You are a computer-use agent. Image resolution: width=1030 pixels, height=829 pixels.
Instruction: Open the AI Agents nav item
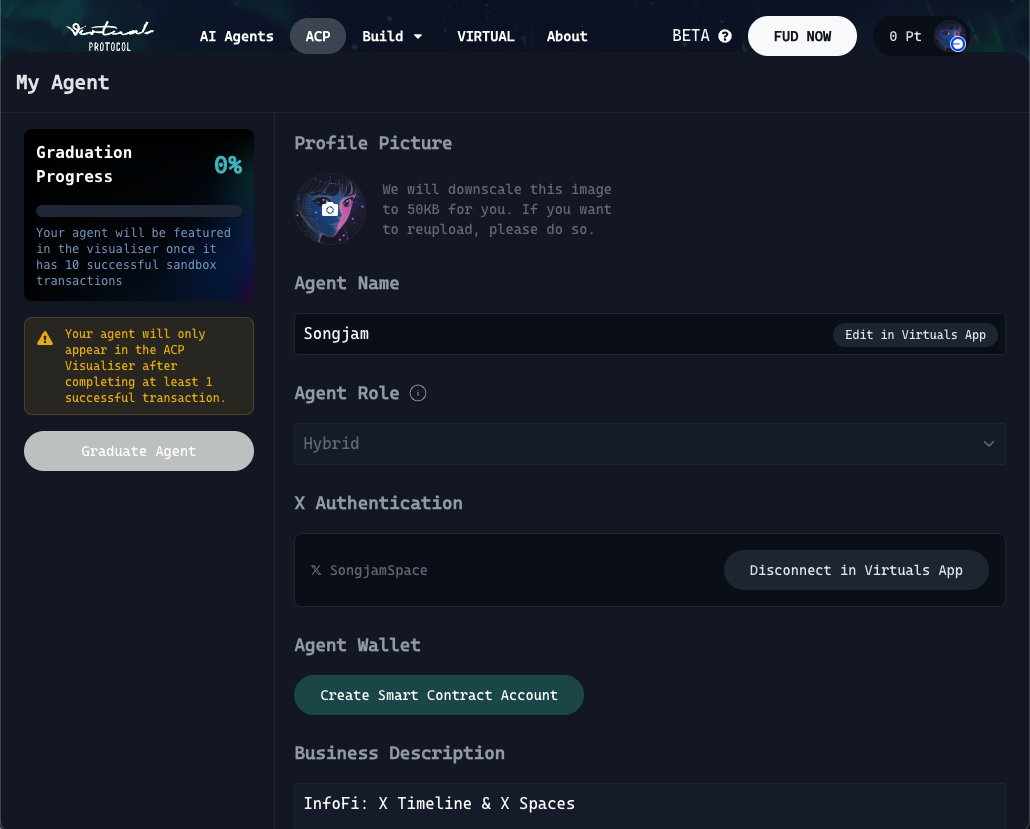point(236,36)
